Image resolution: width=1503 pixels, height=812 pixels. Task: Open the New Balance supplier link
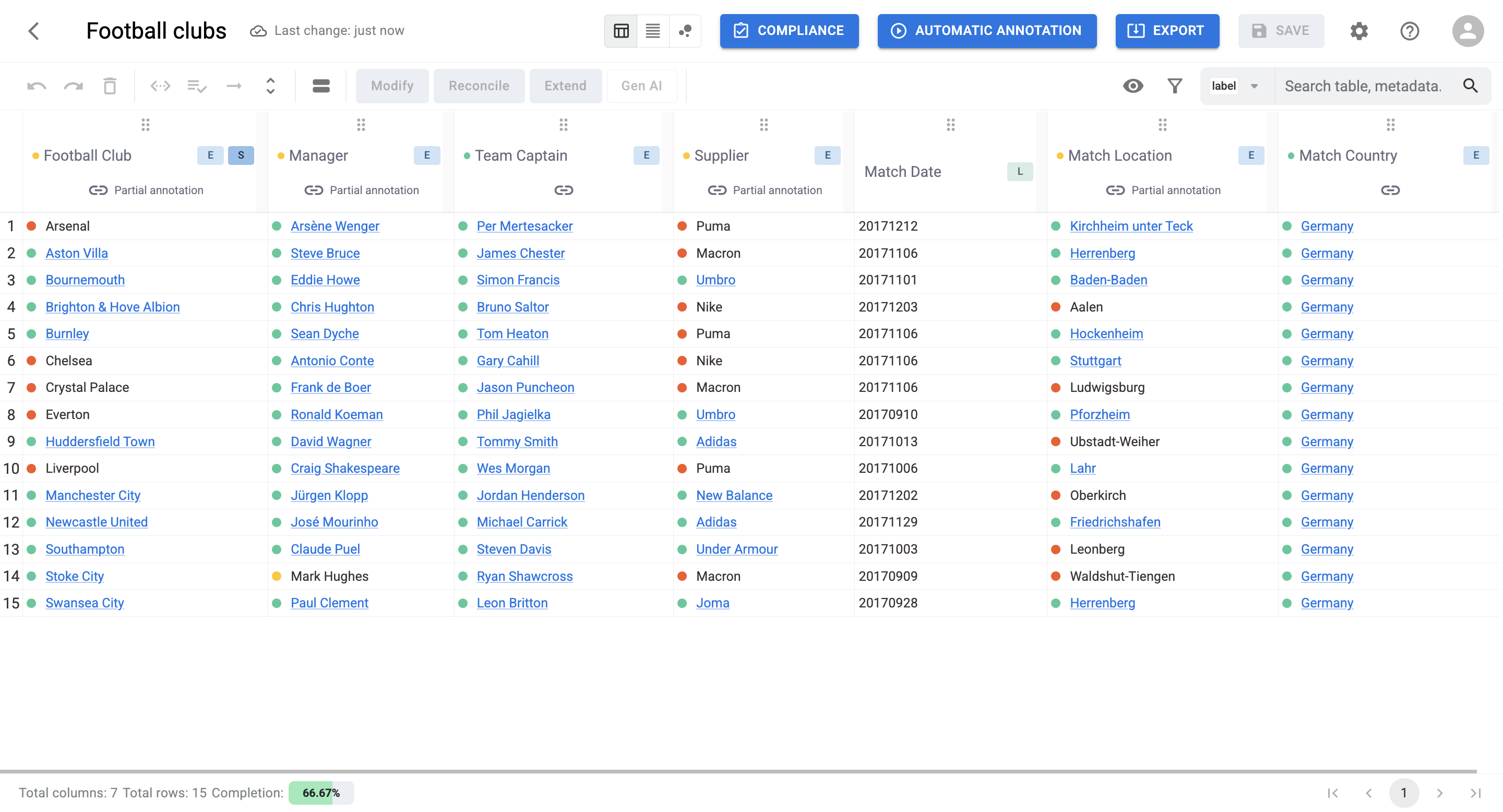pyautogui.click(x=734, y=495)
